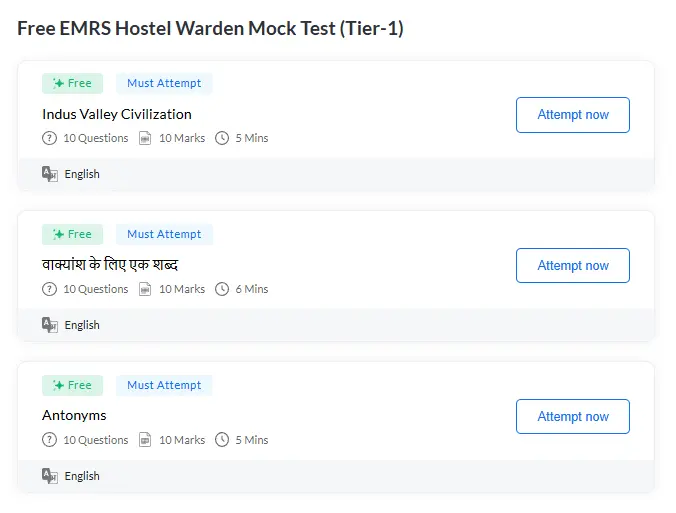Click the clock icon beside 5 Mins on Indus Valley card
This screenshot has height=513, width=676.
click(x=222, y=138)
